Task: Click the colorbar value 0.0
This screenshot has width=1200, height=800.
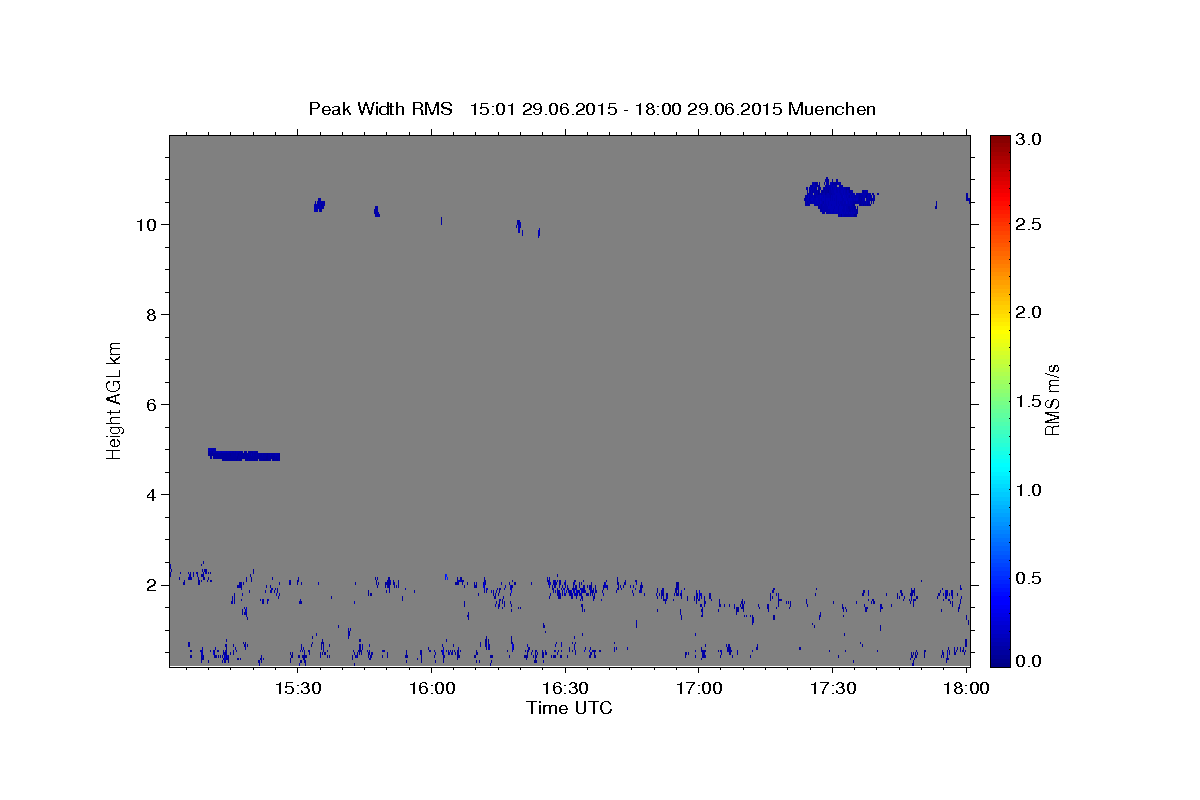Action: (x=1030, y=661)
